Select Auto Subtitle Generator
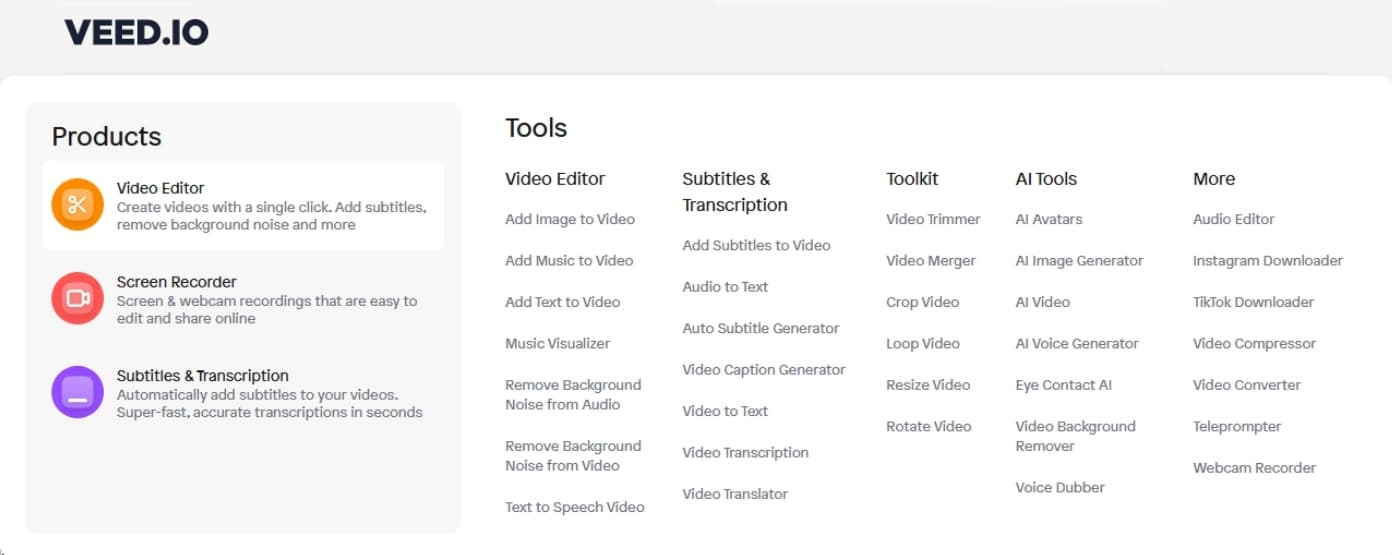This screenshot has height=555, width=1392. point(761,328)
